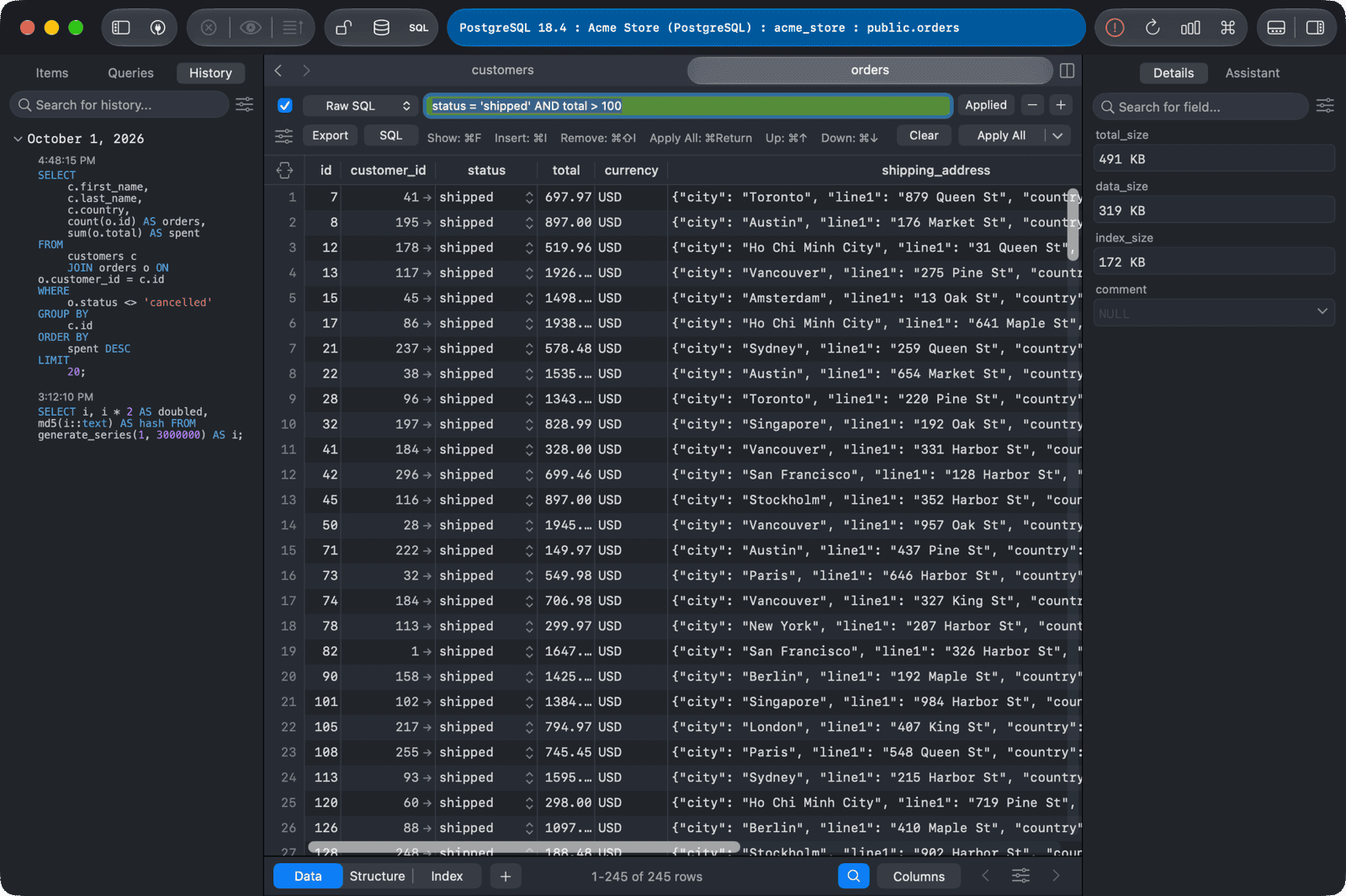Click the eye preview icon in toolbar
Image resolution: width=1346 pixels, height=896 pixels.
[250, 28]
